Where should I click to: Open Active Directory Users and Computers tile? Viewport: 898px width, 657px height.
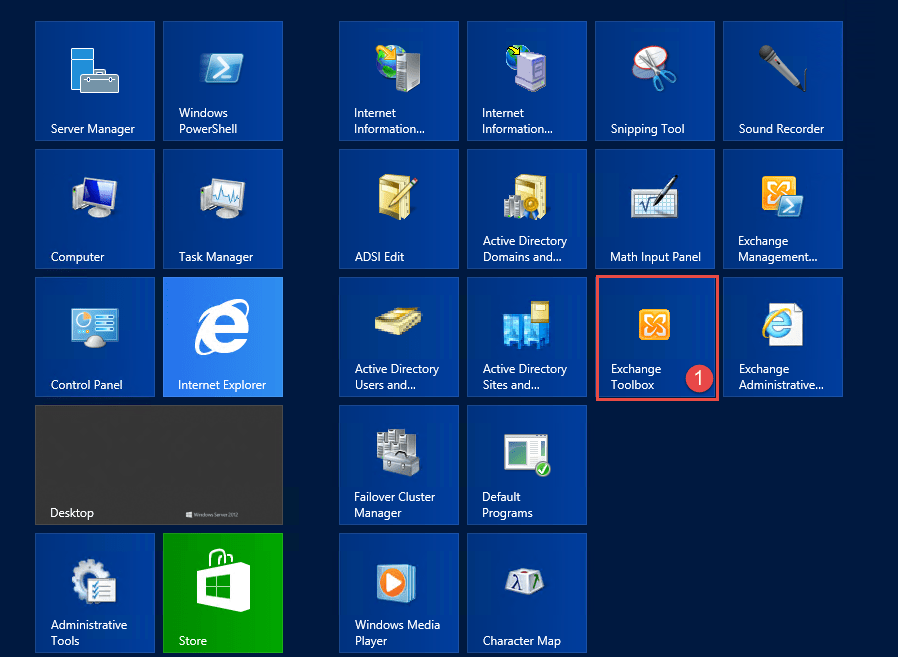coord(399,337)
